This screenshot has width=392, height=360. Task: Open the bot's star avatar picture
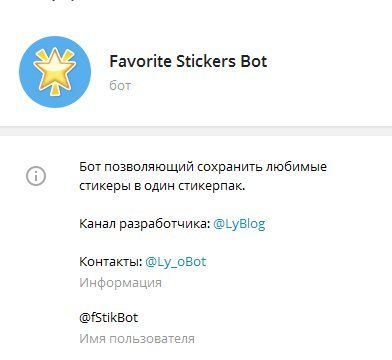pos(55,72)
